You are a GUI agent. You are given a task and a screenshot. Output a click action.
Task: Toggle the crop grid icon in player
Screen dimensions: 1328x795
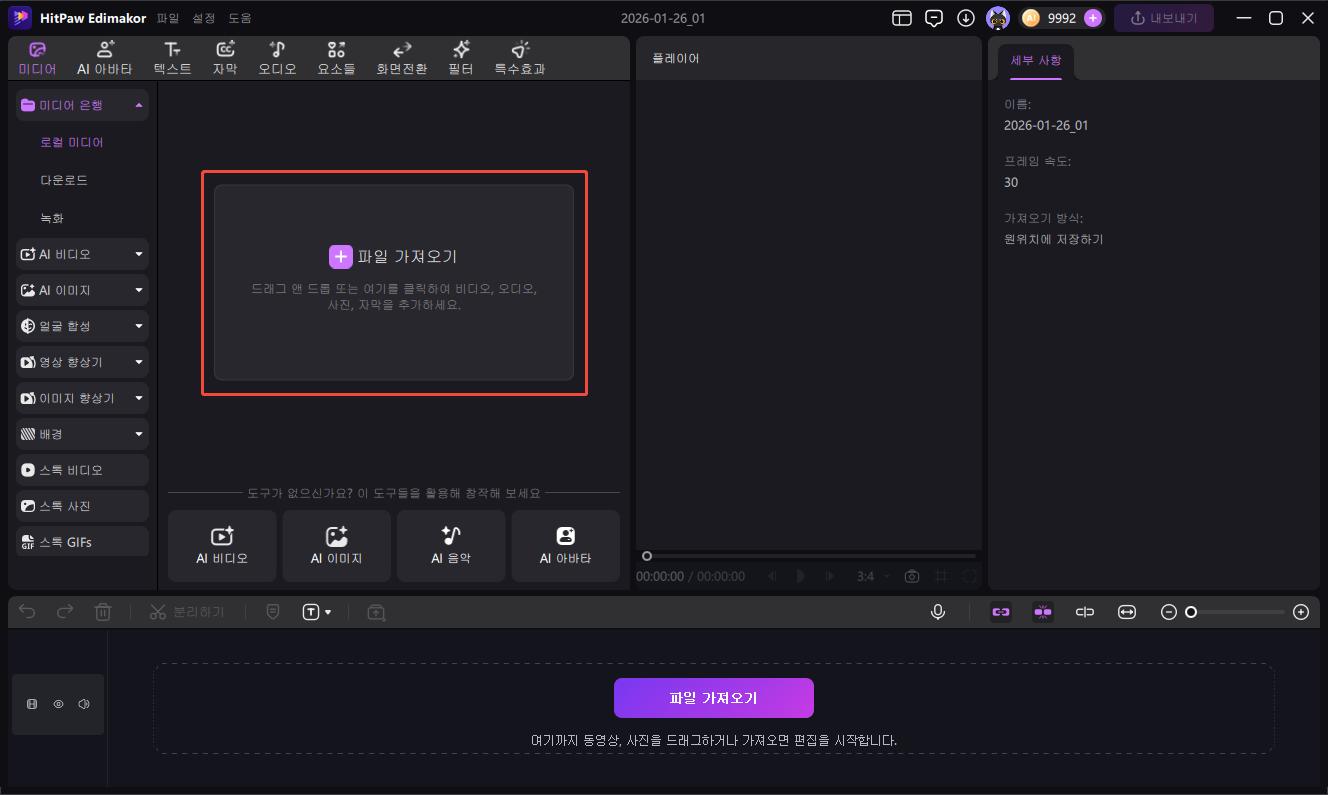point(941,576)
